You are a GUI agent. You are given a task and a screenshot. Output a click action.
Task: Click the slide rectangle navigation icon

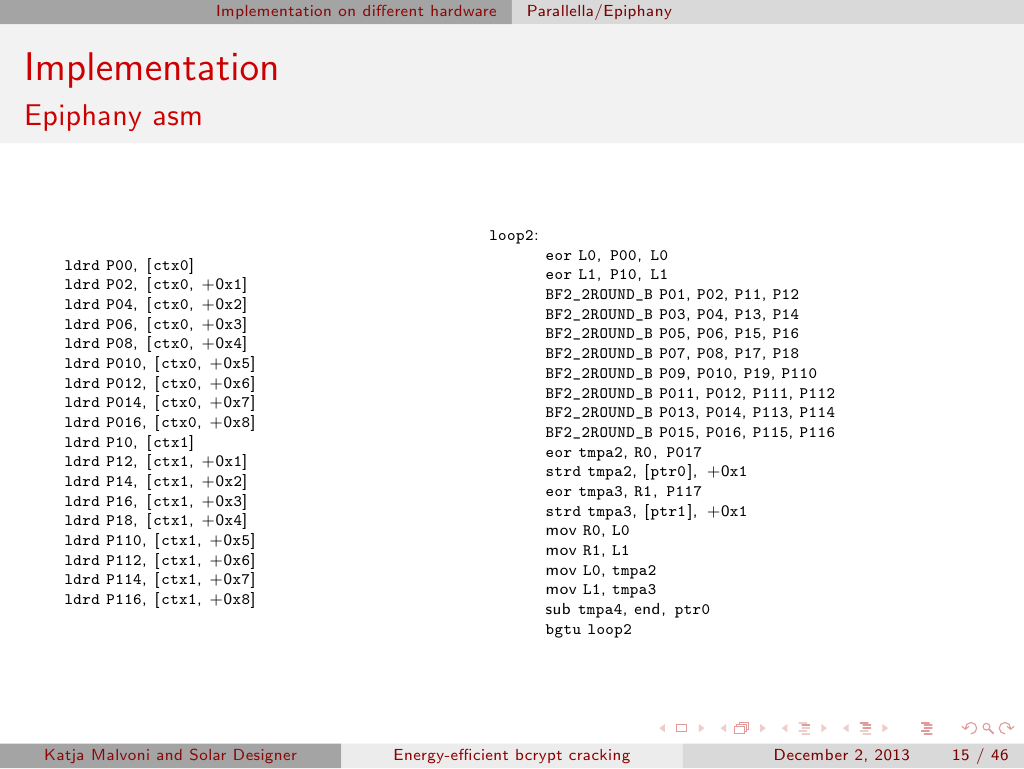pyautogui.click(x=681, y=728)
